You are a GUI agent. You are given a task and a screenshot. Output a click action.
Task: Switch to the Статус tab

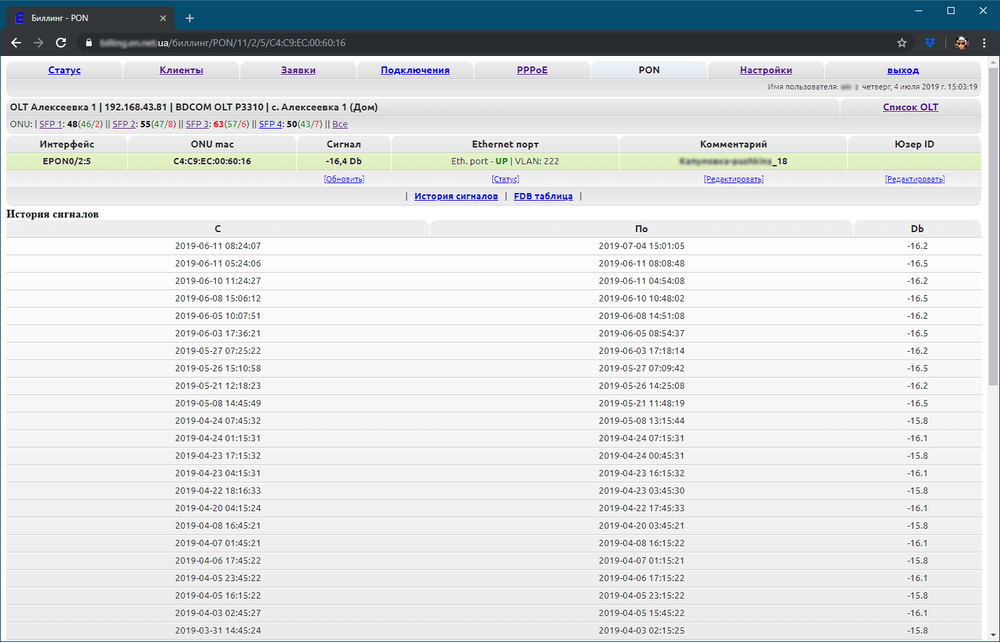(64, 70)
